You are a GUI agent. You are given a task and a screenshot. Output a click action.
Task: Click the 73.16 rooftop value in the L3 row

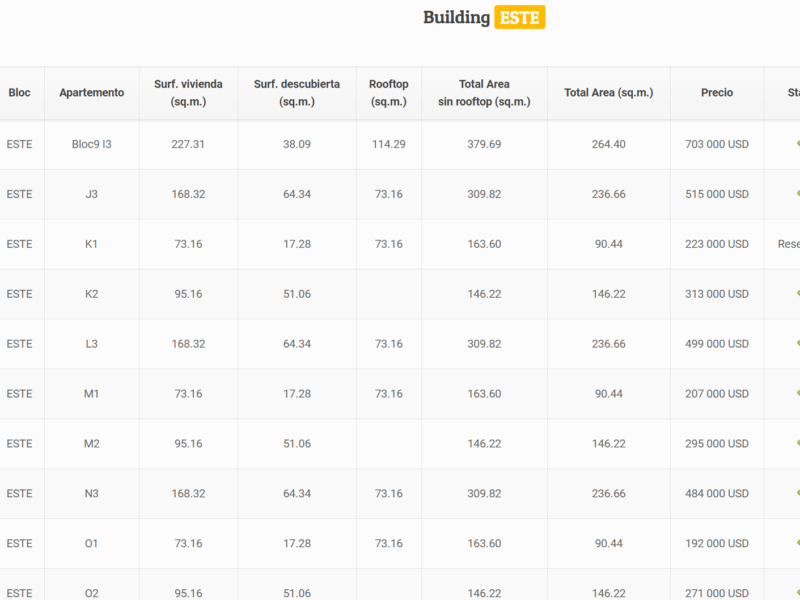[x=389, y=344]
